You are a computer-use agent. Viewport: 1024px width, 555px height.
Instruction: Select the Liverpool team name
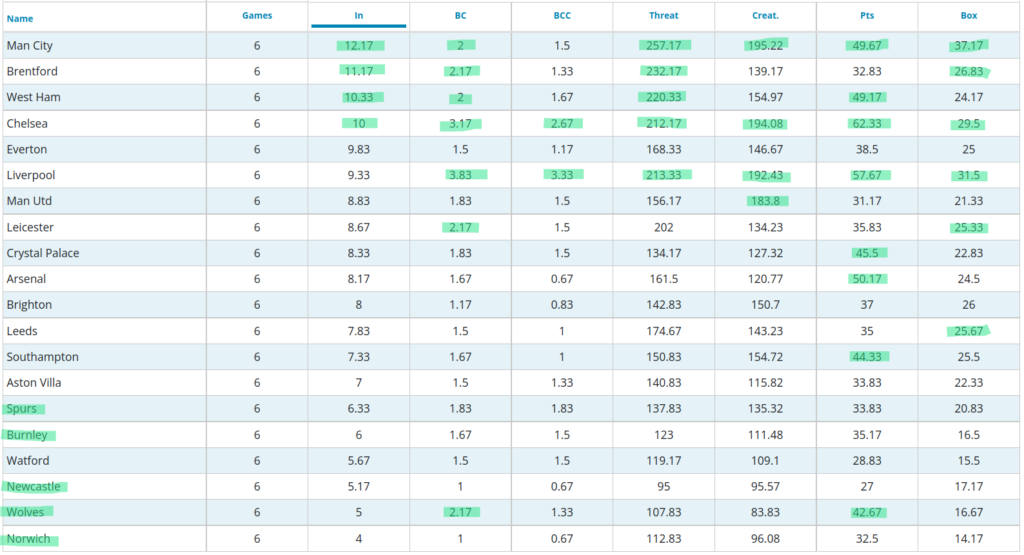31,175
